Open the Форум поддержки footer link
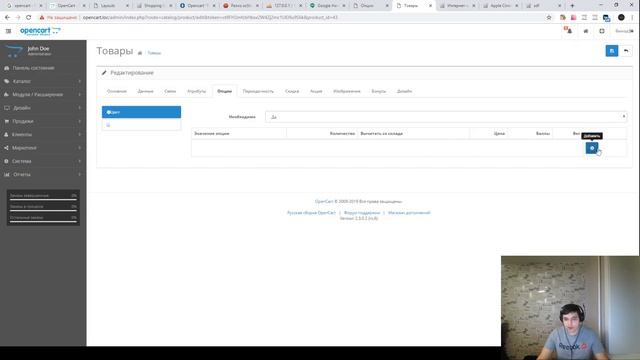The width and height of the screenshot is (640, 360). (x=362, y=213)
